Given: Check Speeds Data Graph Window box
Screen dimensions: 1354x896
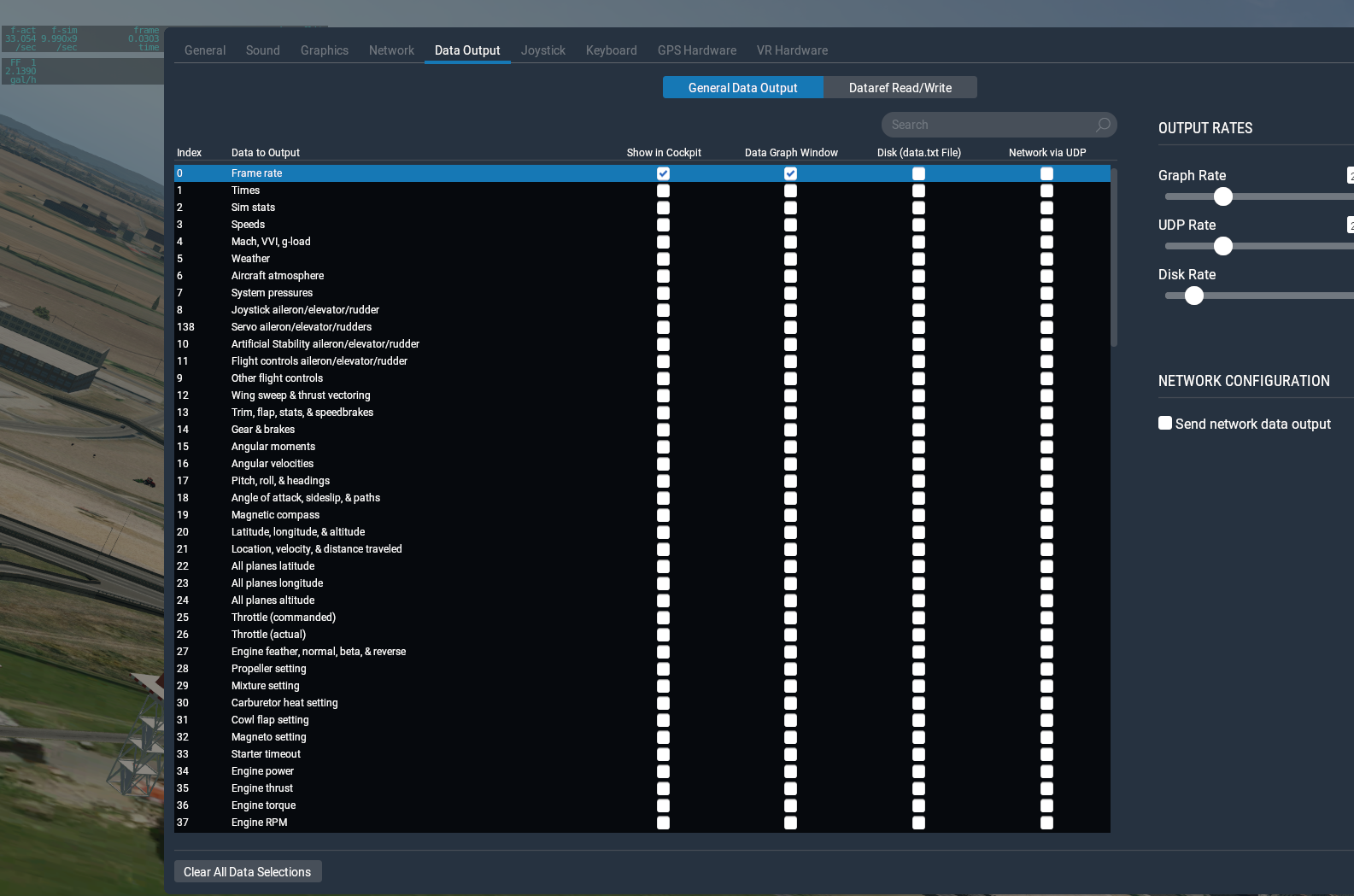Looking at the screenshot, I should (790, 225).
